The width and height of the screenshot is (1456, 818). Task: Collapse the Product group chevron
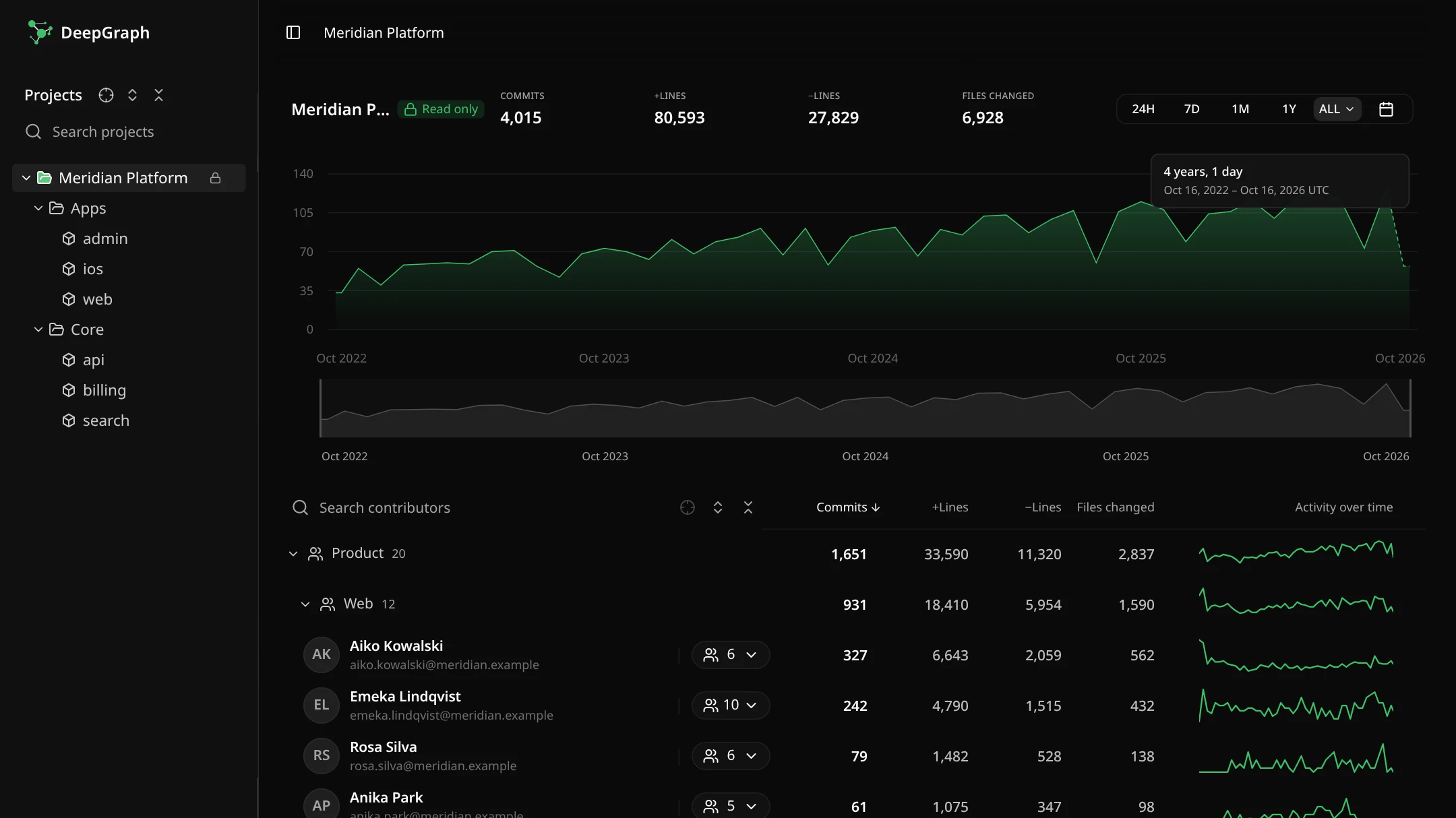pos(293,554)
